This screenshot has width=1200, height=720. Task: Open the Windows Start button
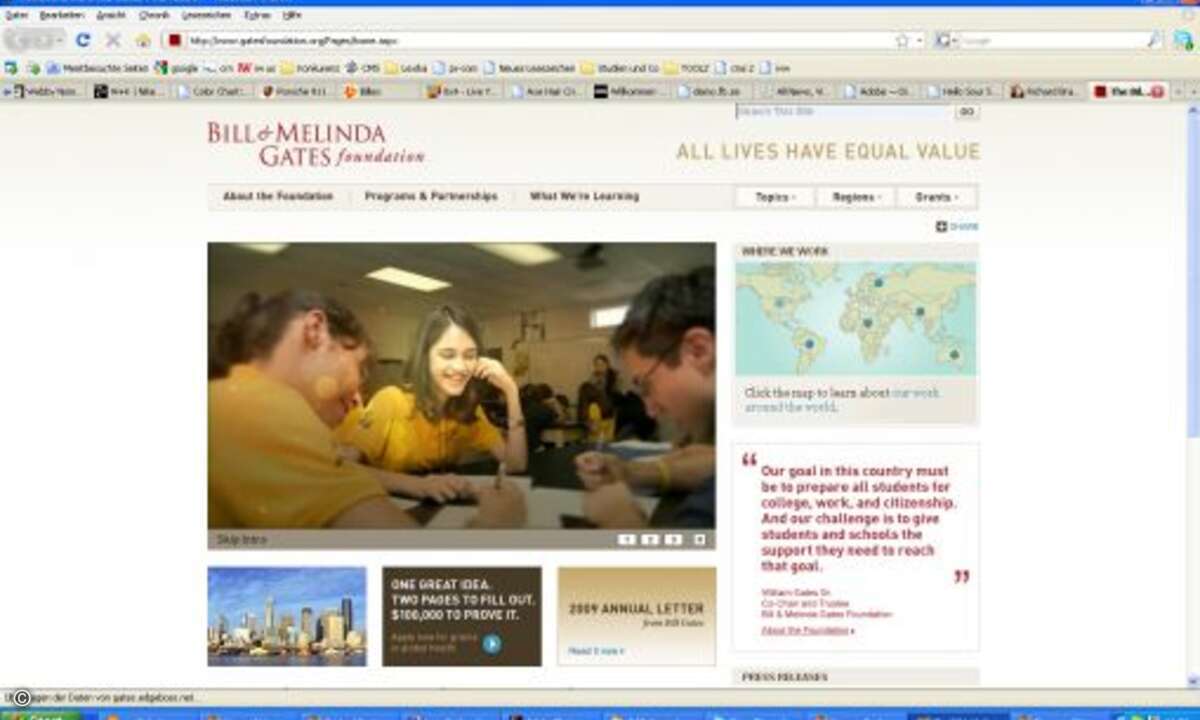point(40,714)
